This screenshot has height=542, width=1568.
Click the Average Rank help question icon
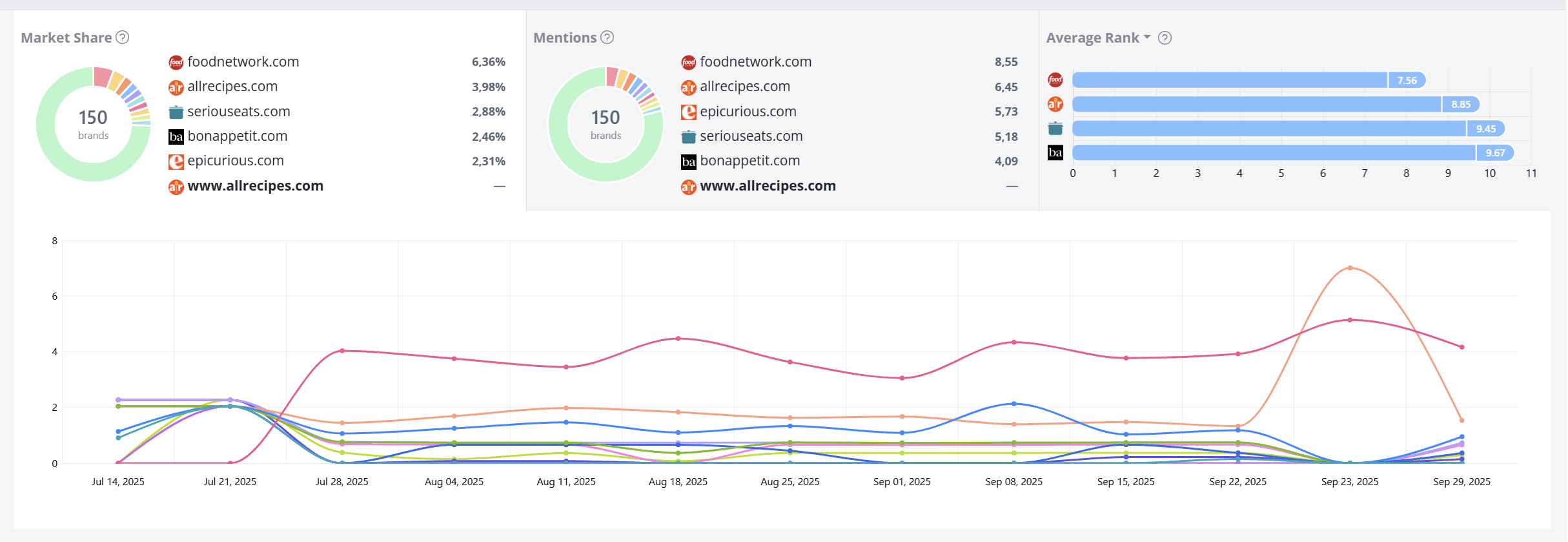pyautogui.click(x=1165, y=38)
